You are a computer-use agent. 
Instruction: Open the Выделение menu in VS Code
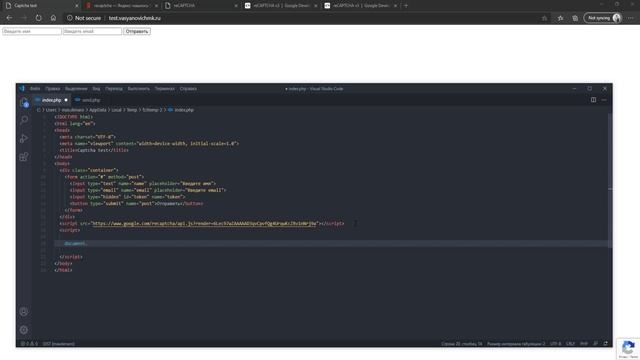pyautogui.click(x=76, y=89)
